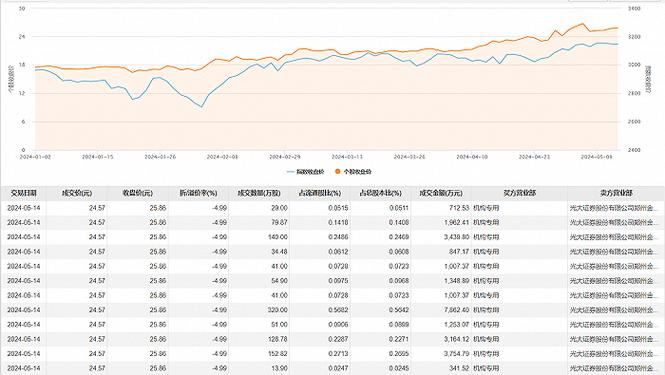
Task: Click the 2024-01-02 date label on chart axis
Action: coord(35,157)
